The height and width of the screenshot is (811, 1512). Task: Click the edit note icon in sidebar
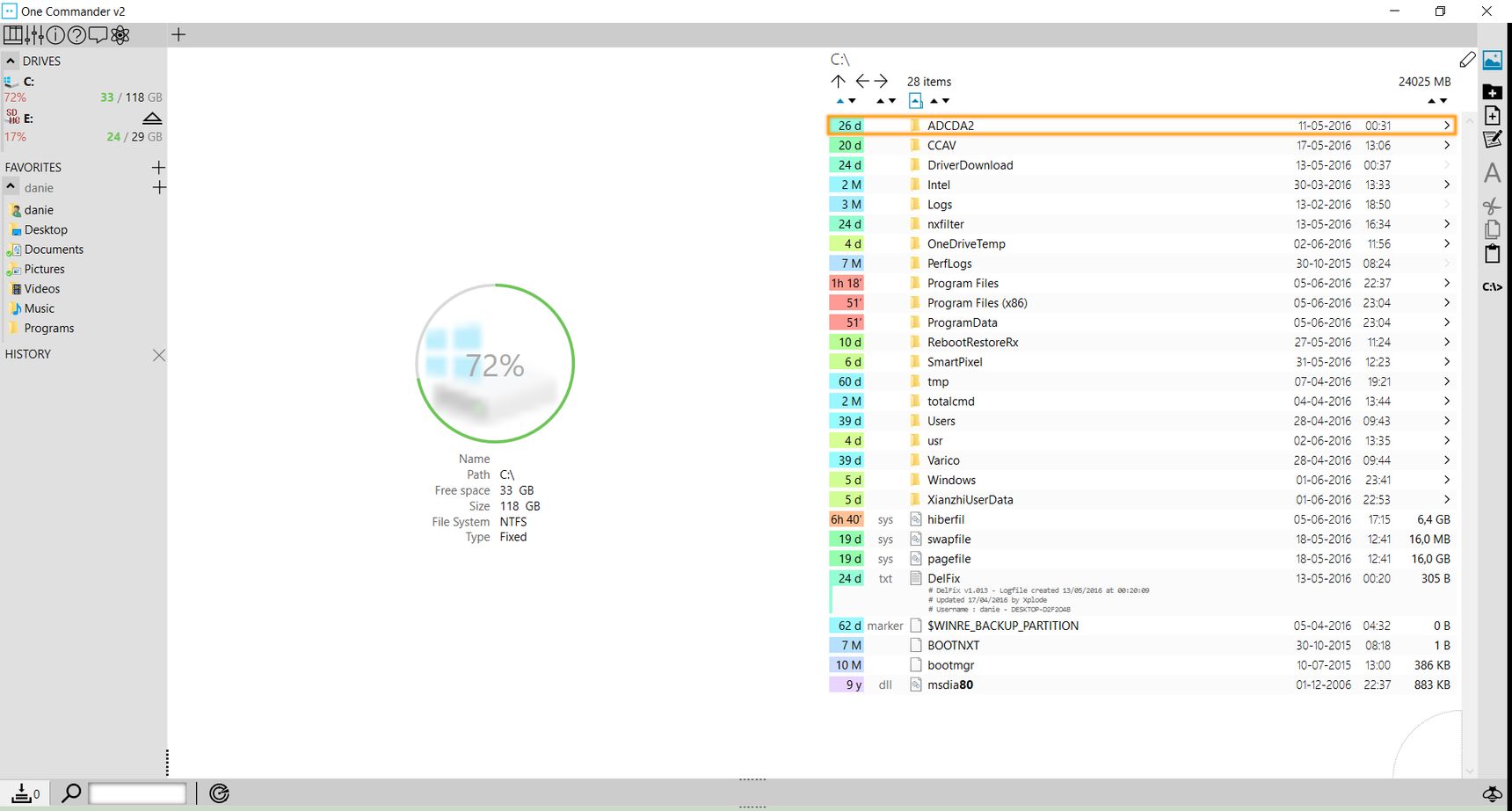tap(1493, 139)
